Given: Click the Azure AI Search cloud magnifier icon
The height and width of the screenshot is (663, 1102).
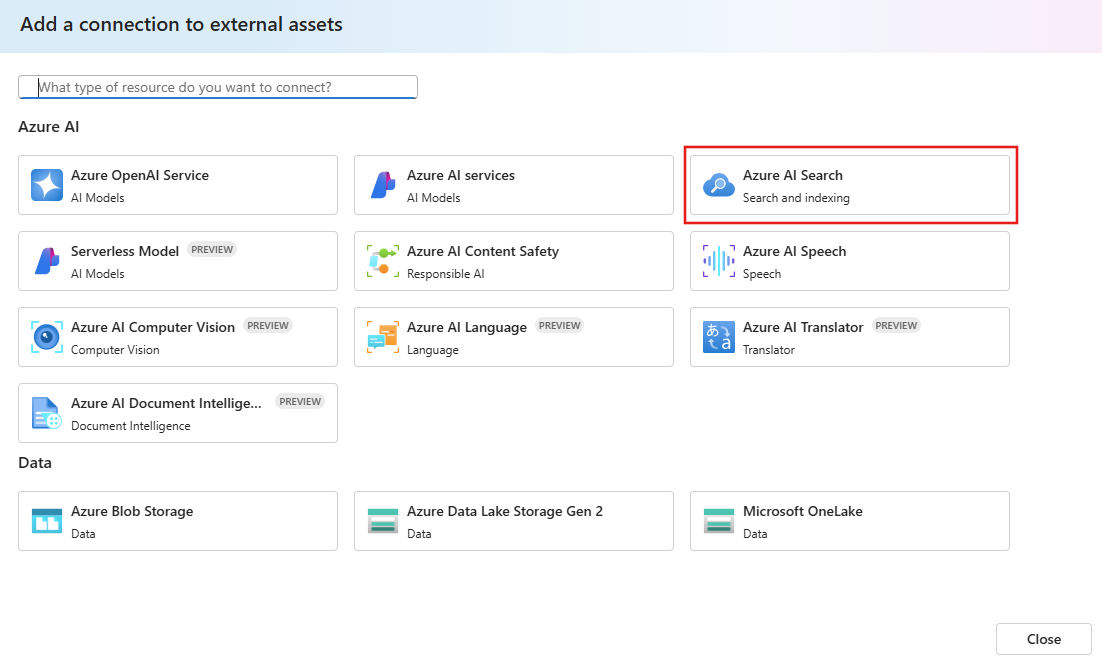Looking at the screenshot, I should tap(719, 186).
